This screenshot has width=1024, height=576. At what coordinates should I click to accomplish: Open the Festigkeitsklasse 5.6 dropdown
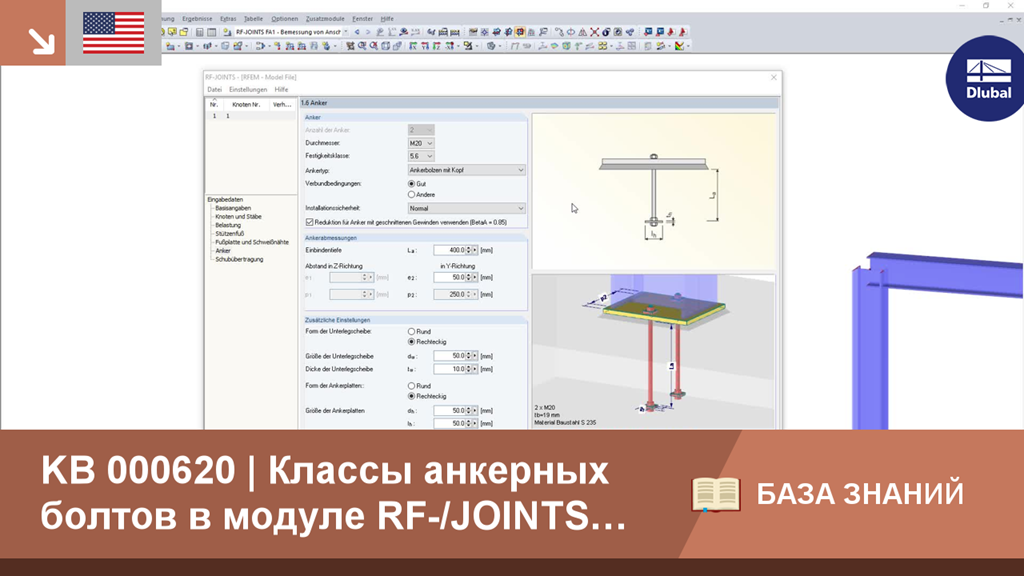pos(421,156)
